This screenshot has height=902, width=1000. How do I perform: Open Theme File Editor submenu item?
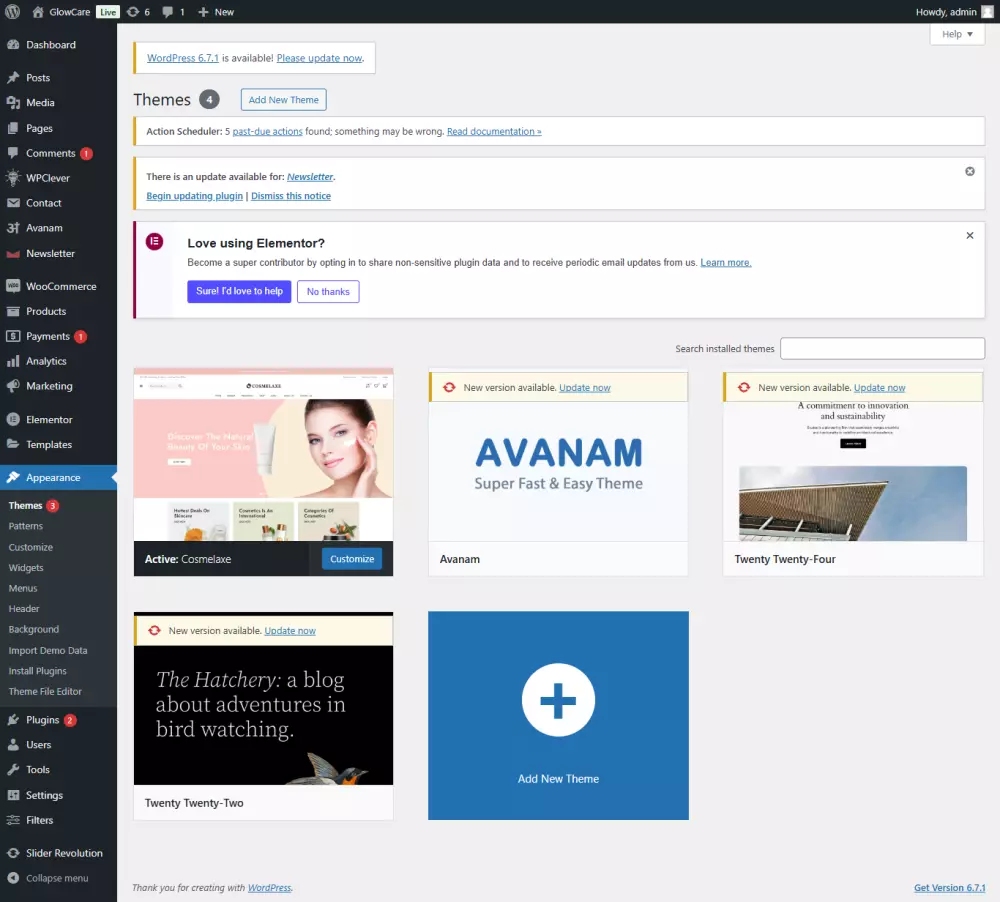click(45, 691)
